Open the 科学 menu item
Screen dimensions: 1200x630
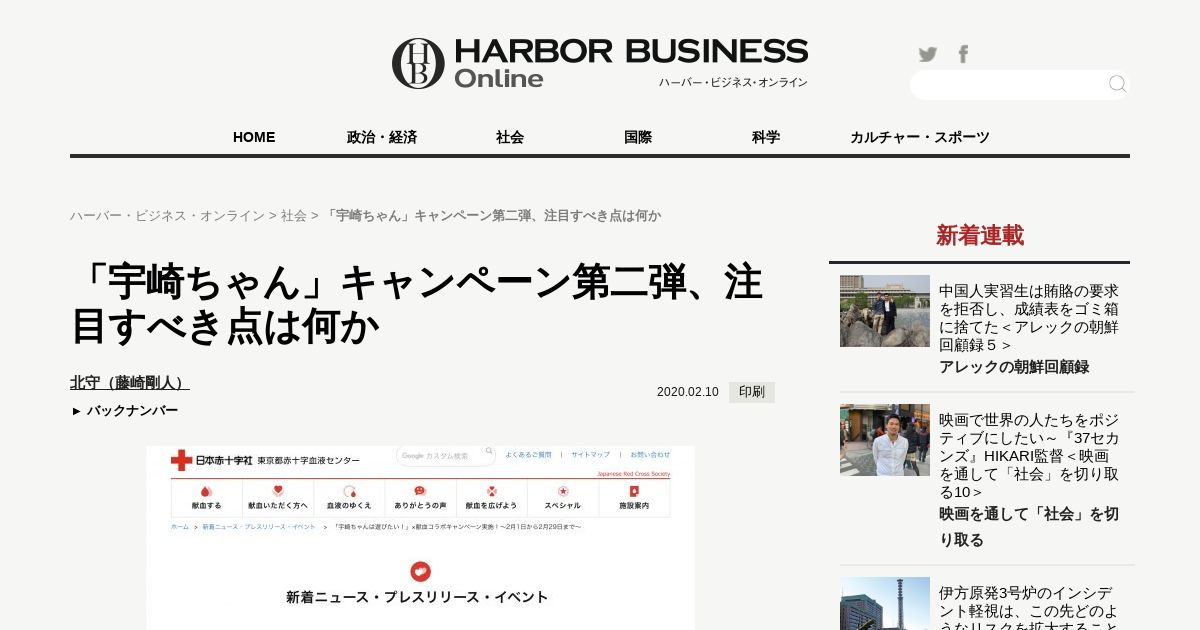point(766,137)
